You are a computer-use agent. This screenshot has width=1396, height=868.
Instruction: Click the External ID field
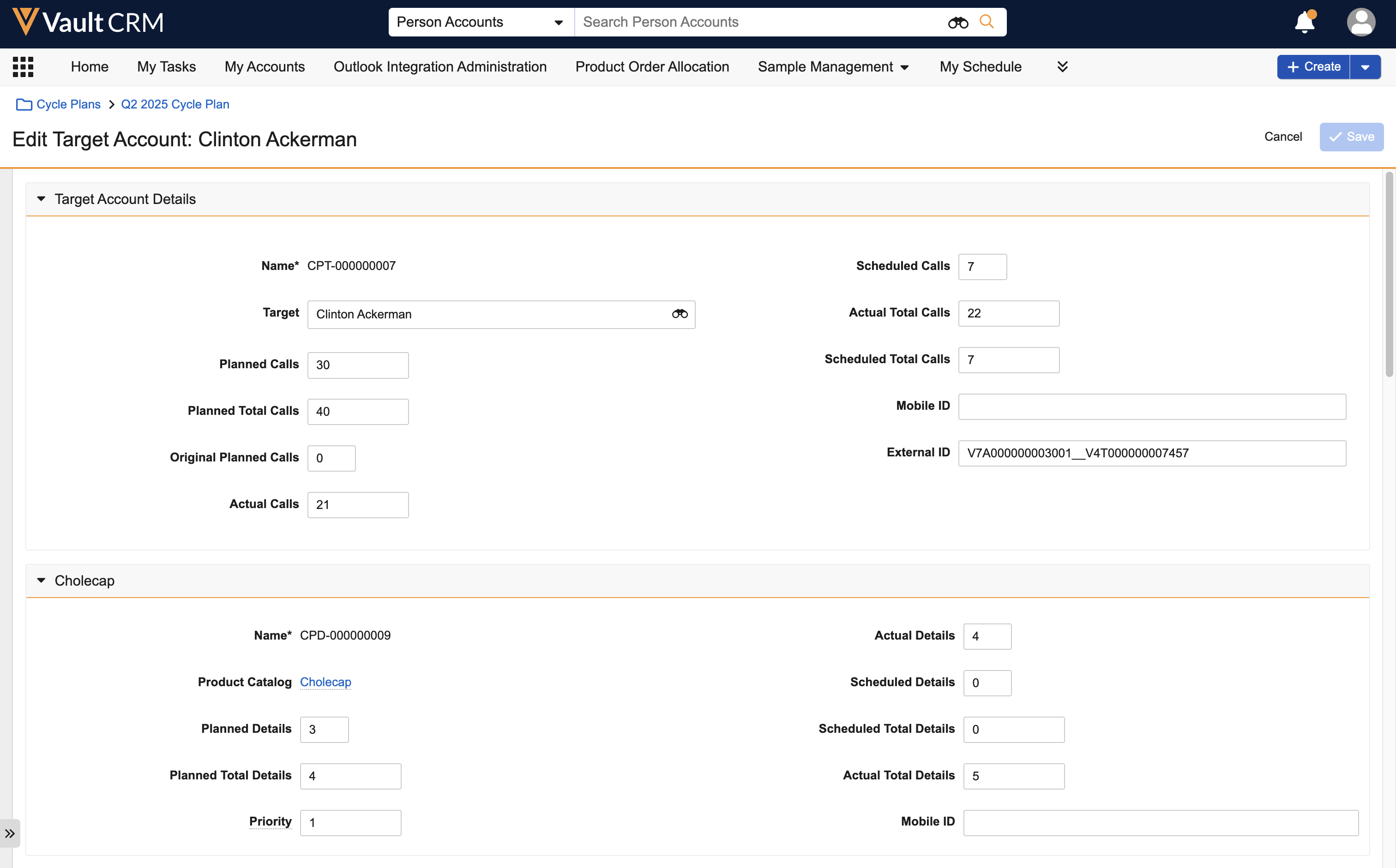pos(1152,453)
